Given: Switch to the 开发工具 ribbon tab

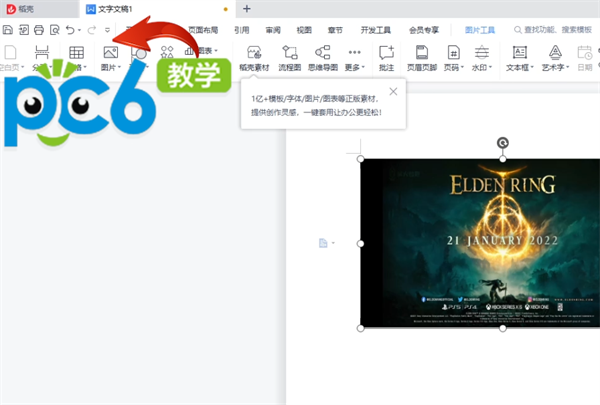Looking at the screenshot, I should coord(376,30).
